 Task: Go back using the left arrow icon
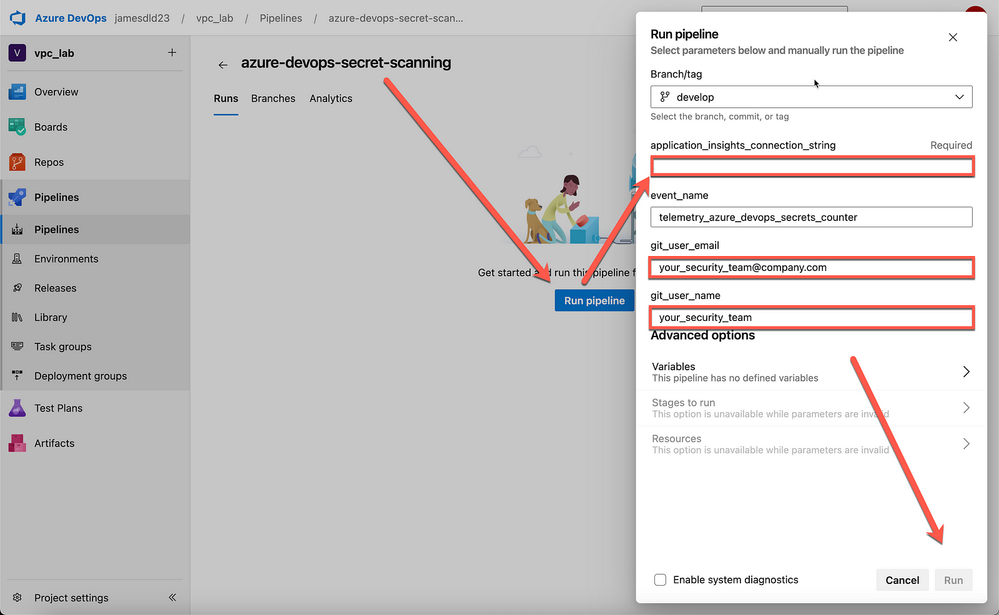pyautogui.click(x=222, y=64)
